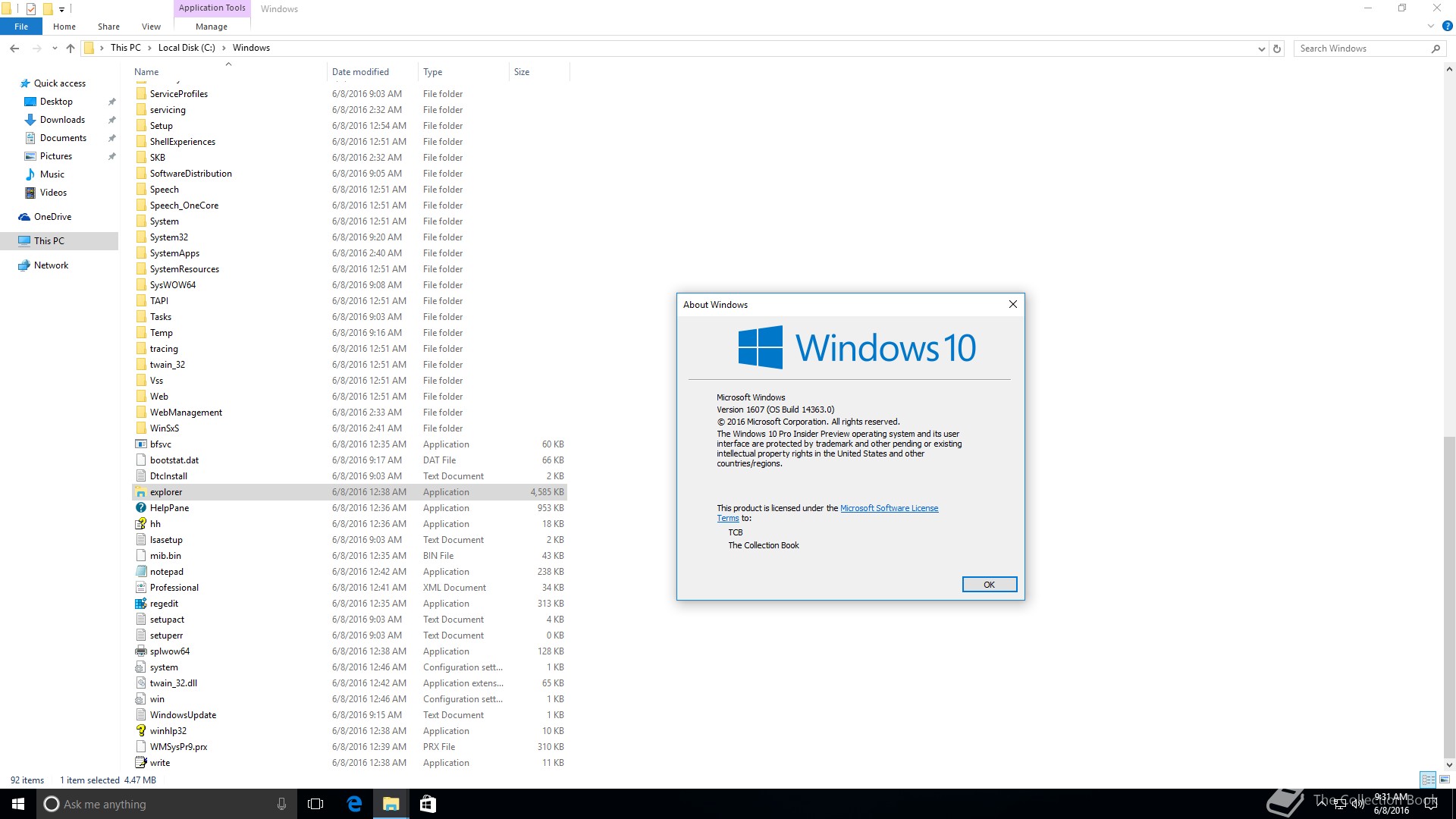Open recent locations dropdown arrow
Viewport: 1456px width, 819px height.
(x=55, y=49)
